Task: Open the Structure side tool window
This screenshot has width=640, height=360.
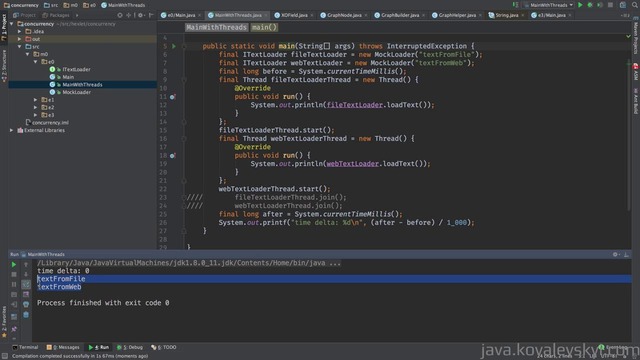Action: click(4, 66)
